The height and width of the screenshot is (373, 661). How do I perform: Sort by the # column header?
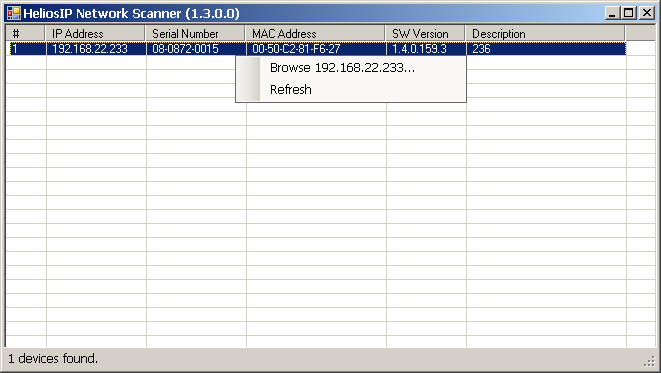pyautogui.click(x=25, y=33)
